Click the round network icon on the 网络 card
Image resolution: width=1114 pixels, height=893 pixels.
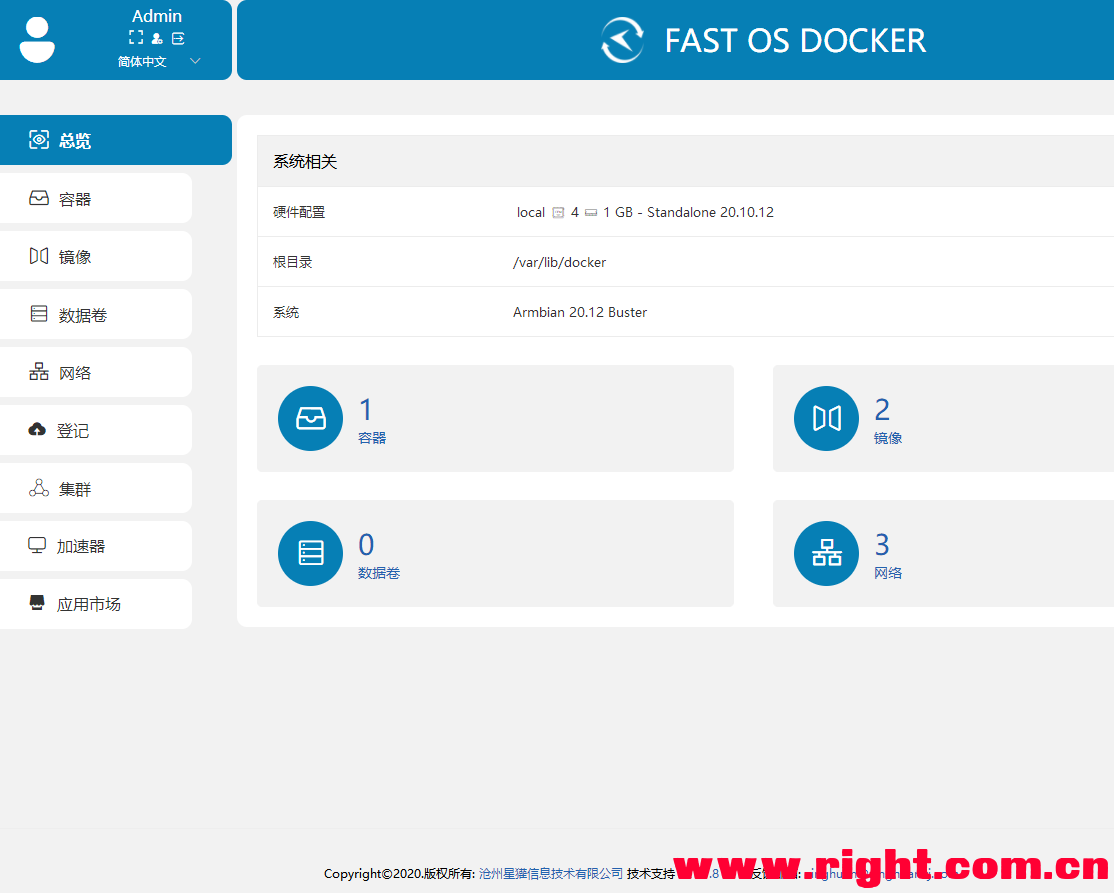point(826,553)
